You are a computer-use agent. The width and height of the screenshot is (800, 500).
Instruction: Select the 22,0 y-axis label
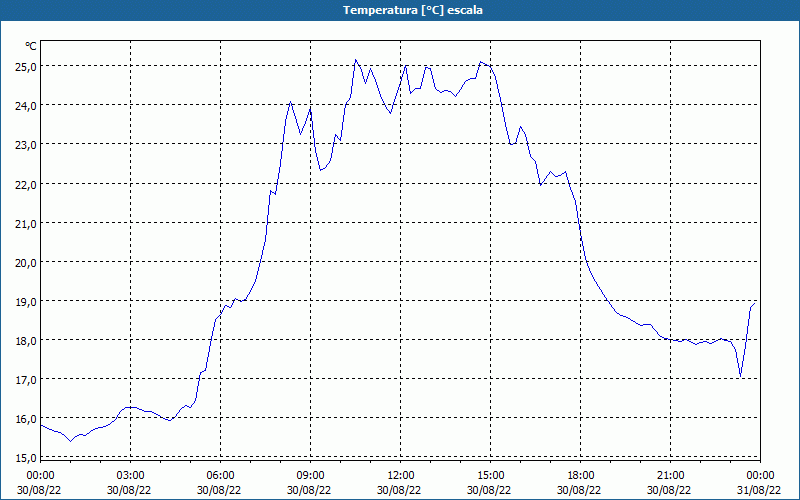(x=26, y=185)
